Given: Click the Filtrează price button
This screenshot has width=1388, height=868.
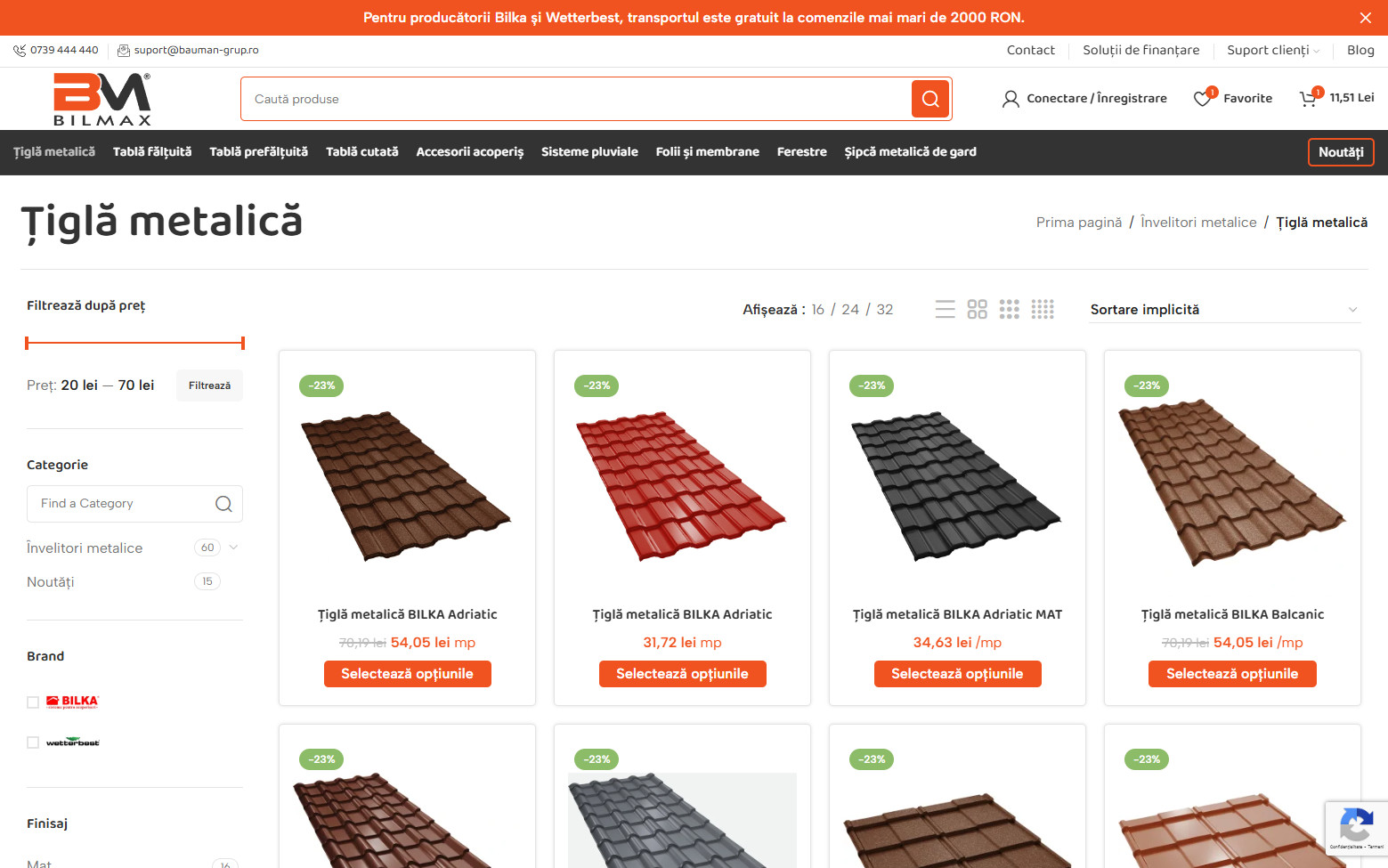Looking at the screenshot, I should point(209,385).
